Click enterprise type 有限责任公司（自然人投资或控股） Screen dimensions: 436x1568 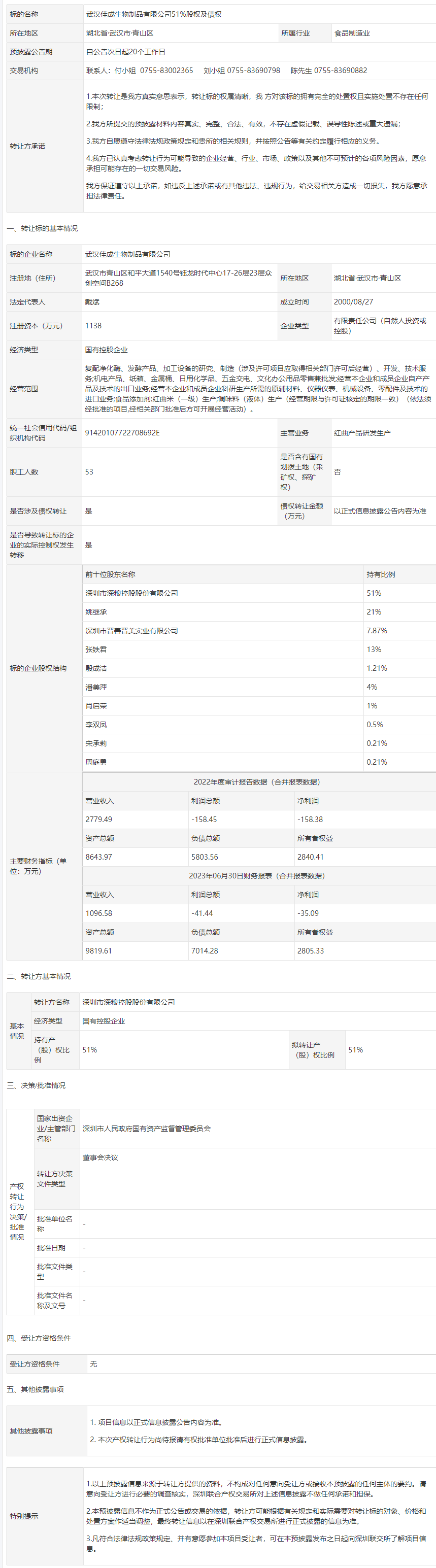point(380,326)
